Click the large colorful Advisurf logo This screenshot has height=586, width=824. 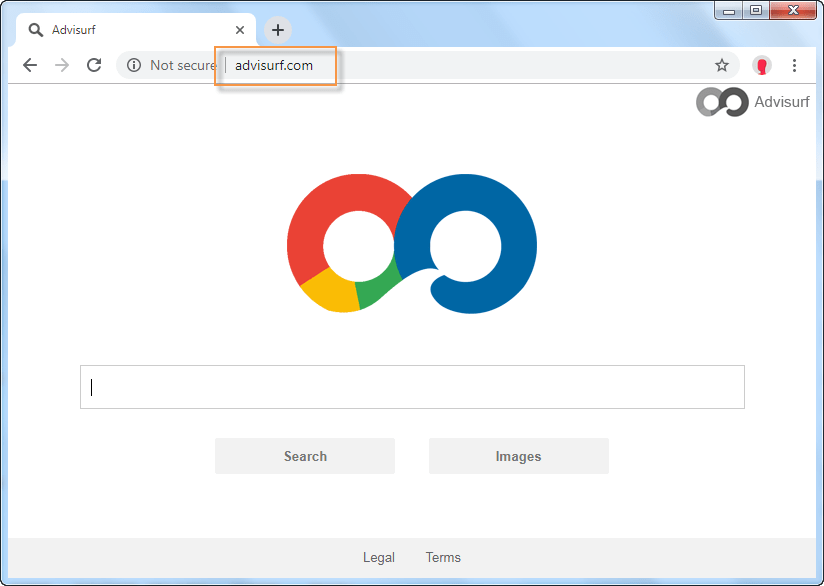coord(412,243)
